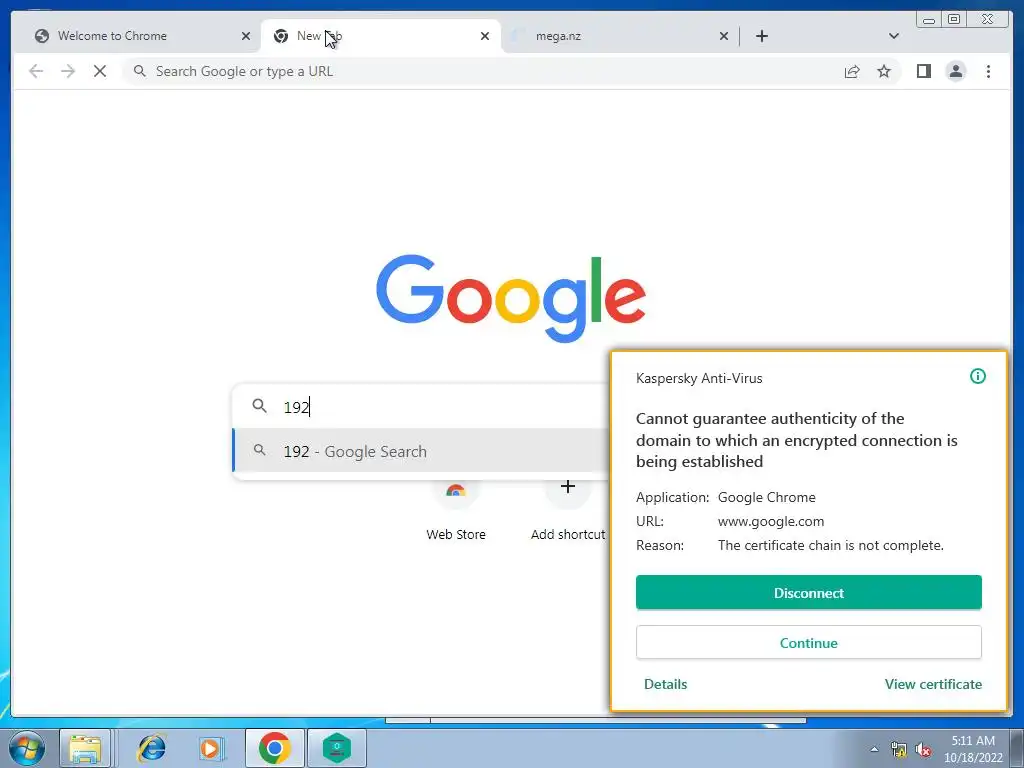The width and height of the screenshot is (1024, 768).
Task: Click the 'Google Chrome' application value
Action: [767, 497]
